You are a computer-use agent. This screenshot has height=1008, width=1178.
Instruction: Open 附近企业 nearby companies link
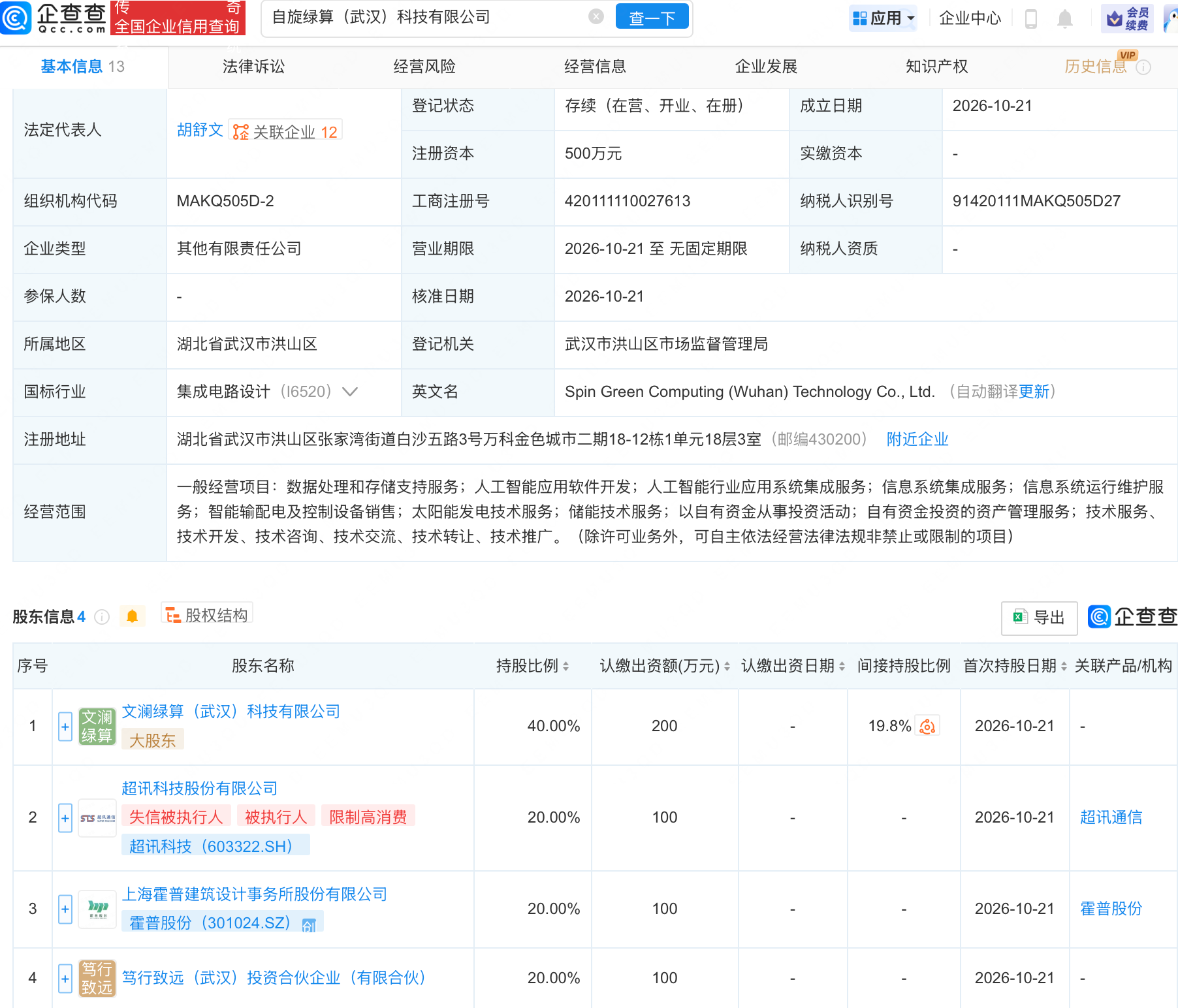point(917,439)
